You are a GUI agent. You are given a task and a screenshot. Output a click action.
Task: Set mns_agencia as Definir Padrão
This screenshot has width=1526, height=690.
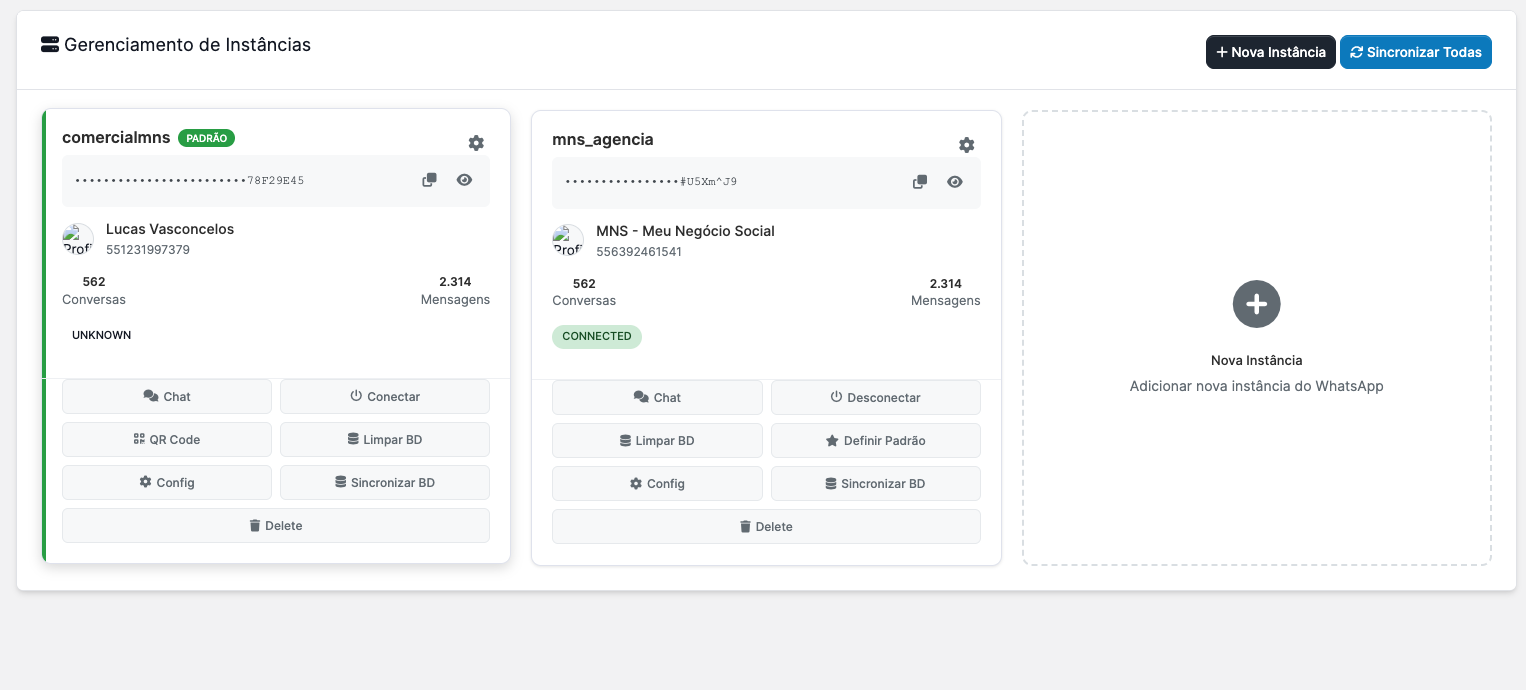[875, 440]
